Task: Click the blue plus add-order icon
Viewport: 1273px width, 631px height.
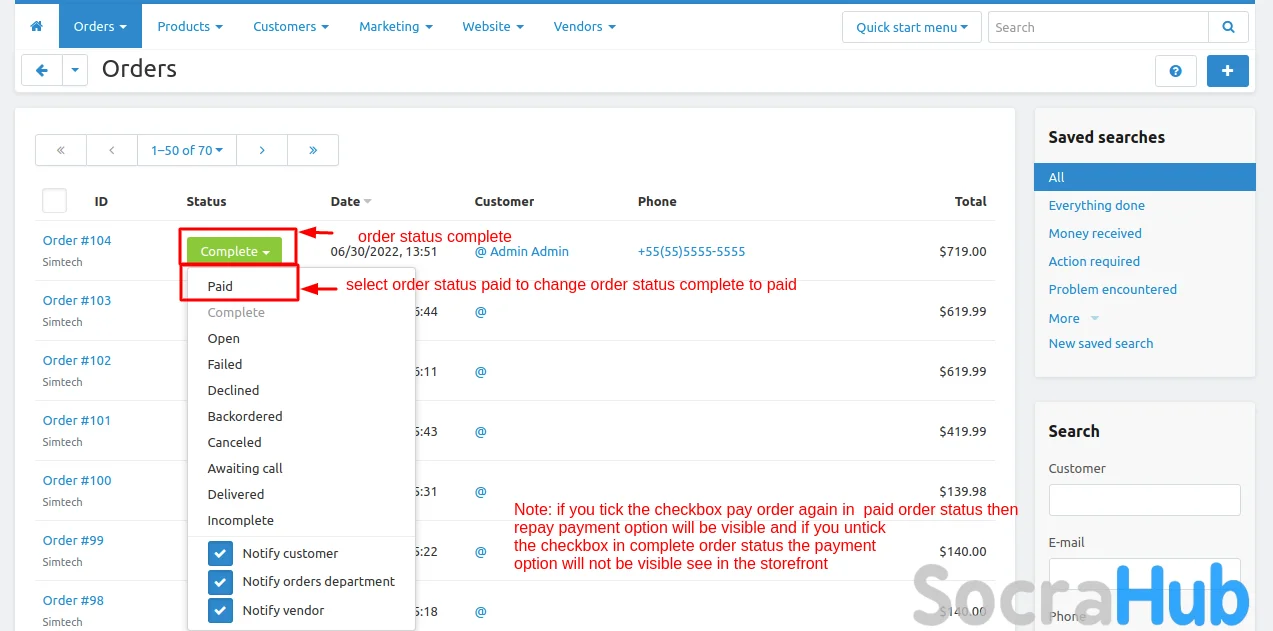Action: 1227,71
